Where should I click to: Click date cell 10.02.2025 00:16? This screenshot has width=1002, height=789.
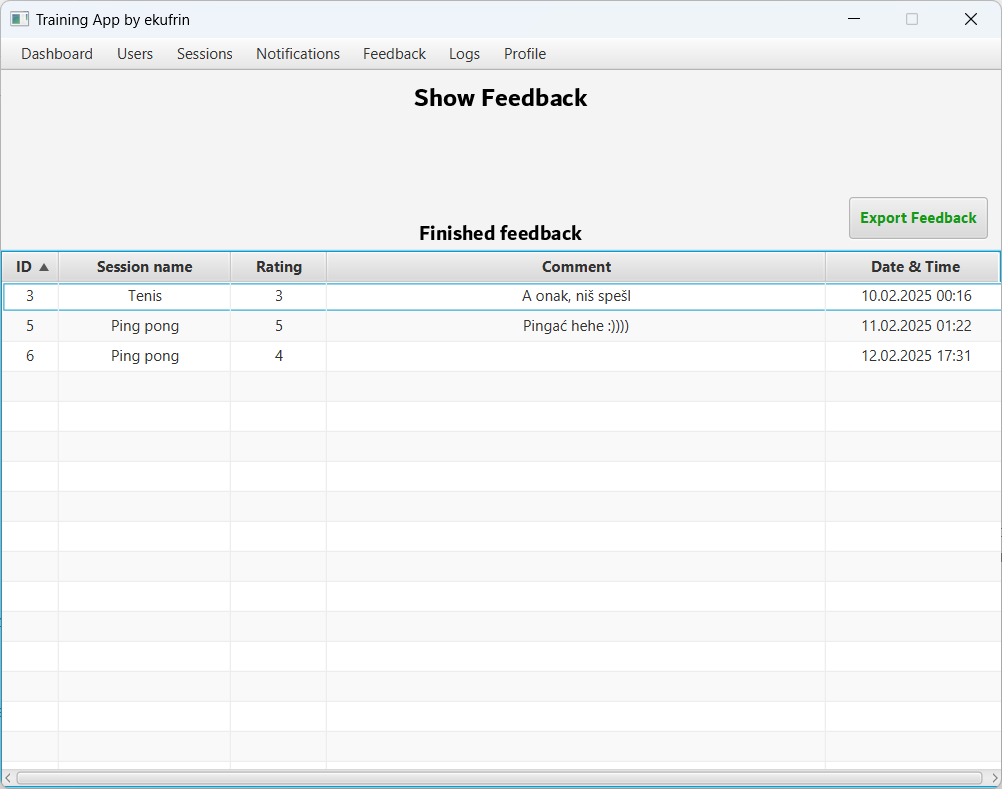pyautogui.click(x=916, y=296)
